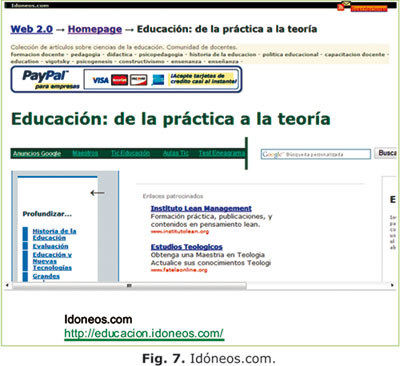Select the Maestros ad link

click(85, 153)
